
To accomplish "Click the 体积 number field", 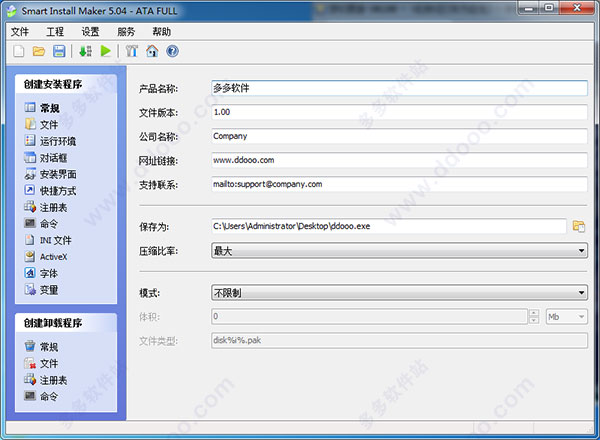I will (x=370, y=317).
